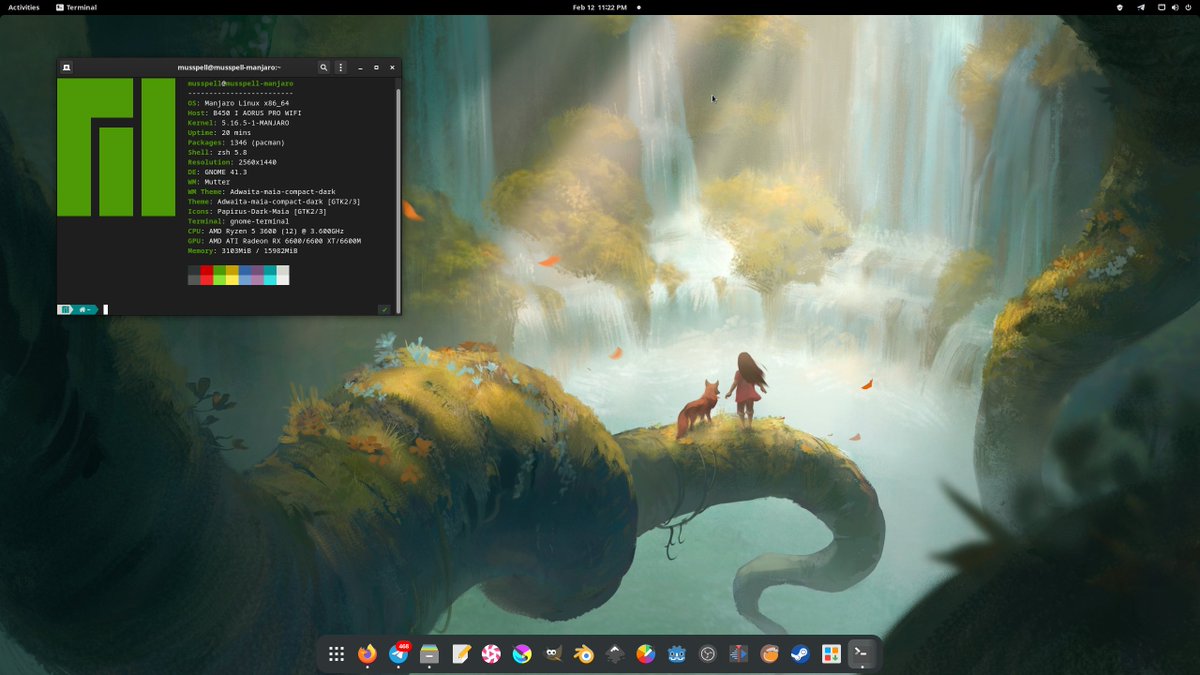Open the software store icon in dock
Viewport: 1200px width, 675px height.
coord(831,654)
